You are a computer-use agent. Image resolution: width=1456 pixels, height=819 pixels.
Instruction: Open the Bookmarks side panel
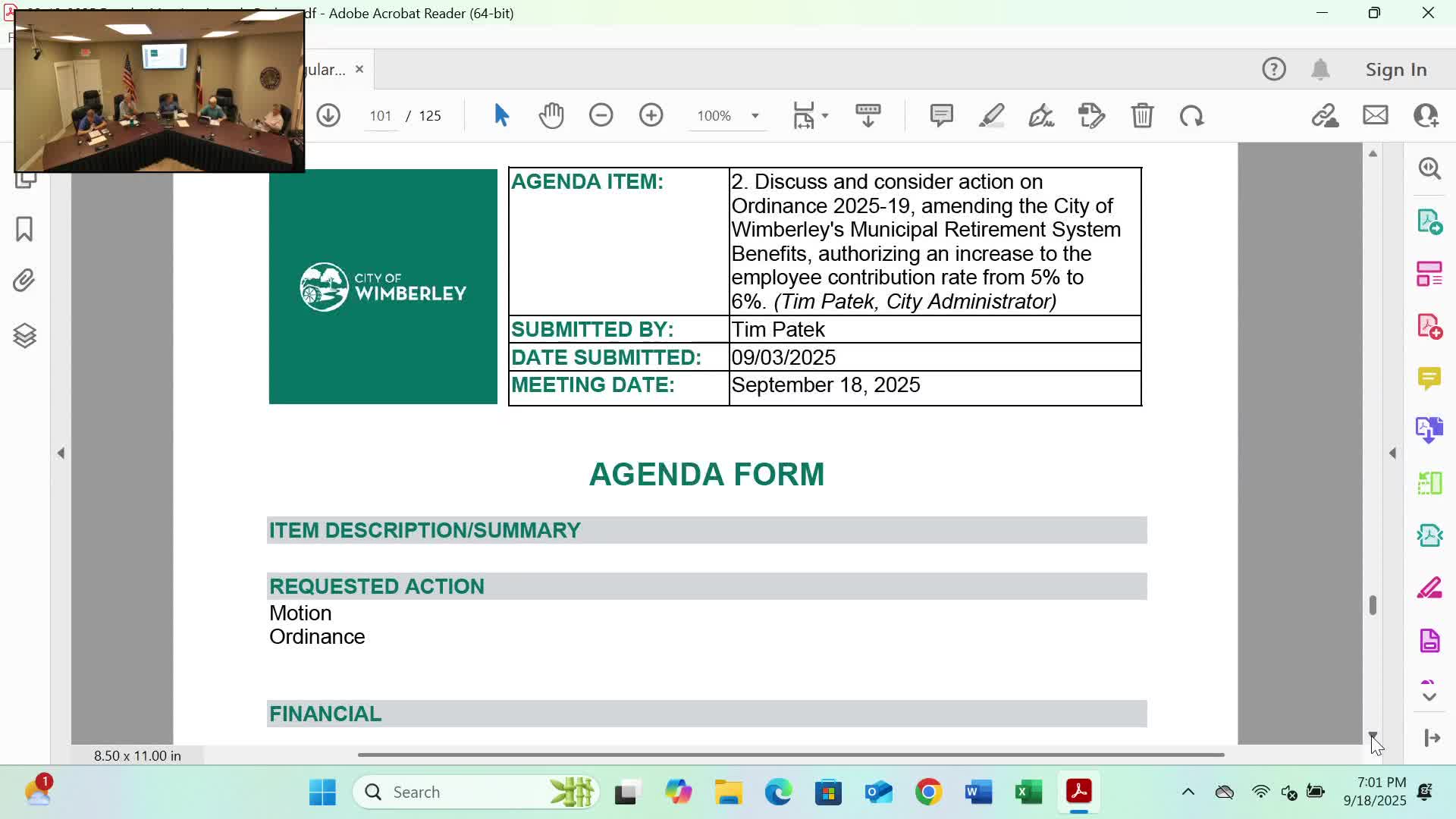click(24, 229)
